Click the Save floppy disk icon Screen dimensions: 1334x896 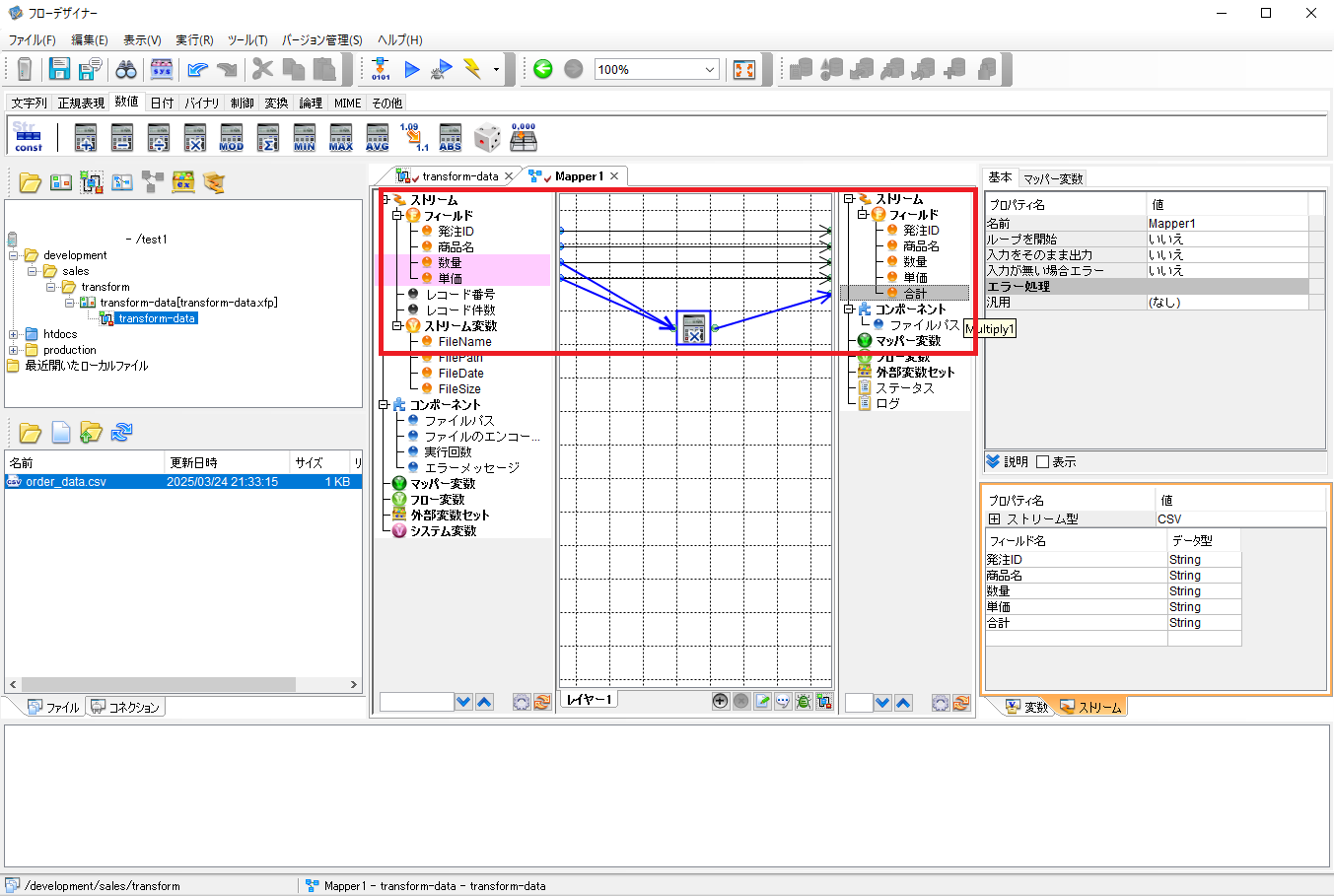59,69
